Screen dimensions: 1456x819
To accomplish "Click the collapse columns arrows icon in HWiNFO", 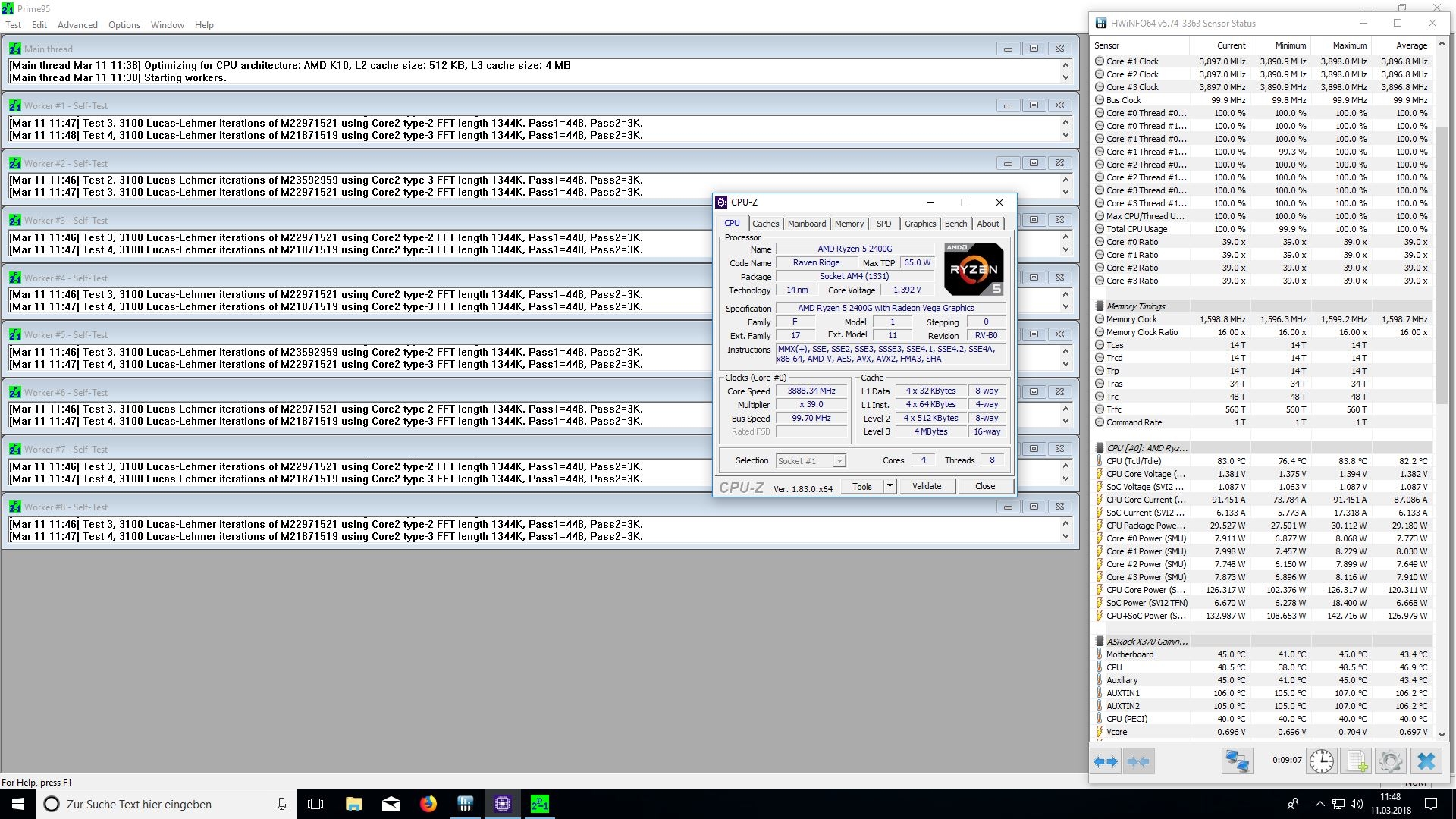I will click(x=1138, y=761).
